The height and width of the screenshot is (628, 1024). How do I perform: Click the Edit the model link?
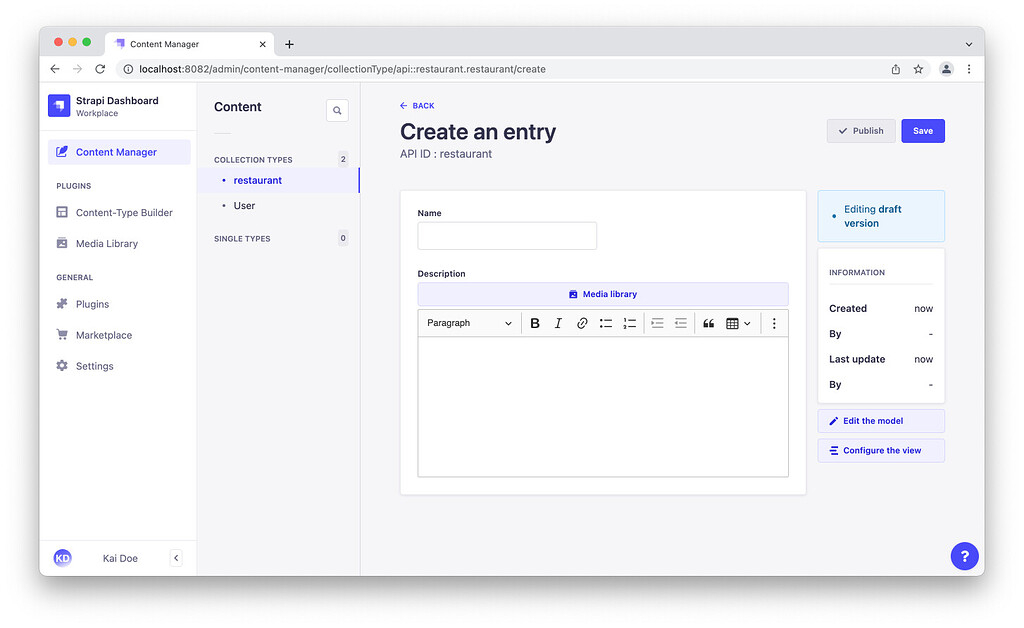pos(880,420)
